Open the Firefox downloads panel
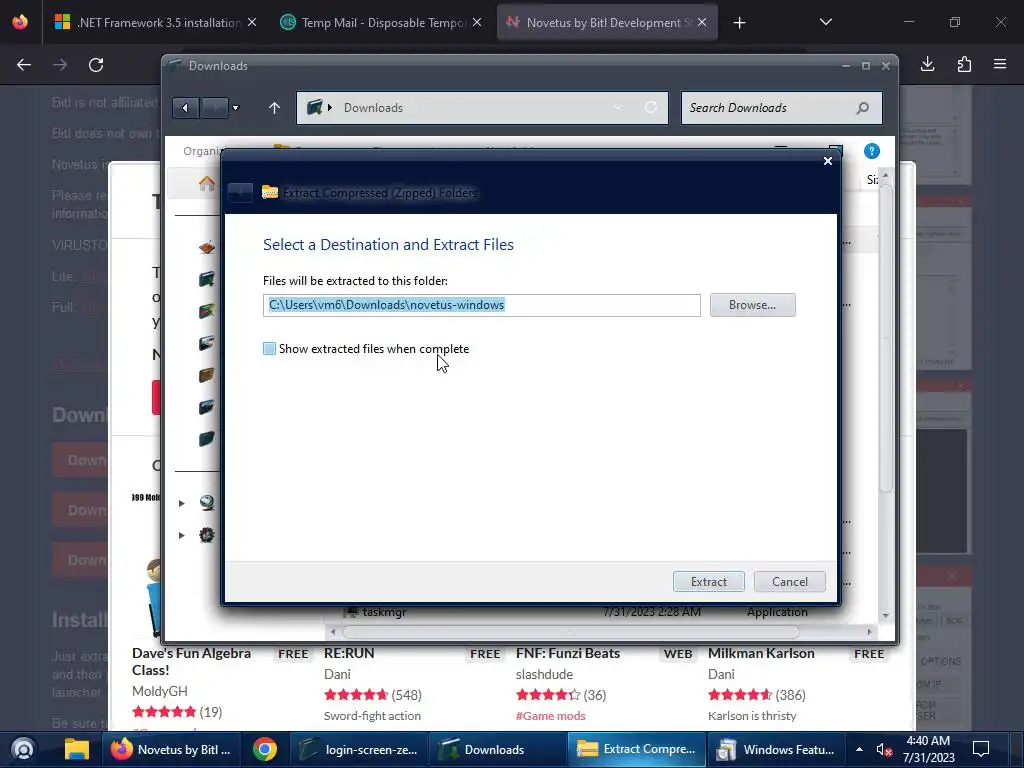Image resolution: width=1024 pixels, height=768 pixels. click(927, 64)
